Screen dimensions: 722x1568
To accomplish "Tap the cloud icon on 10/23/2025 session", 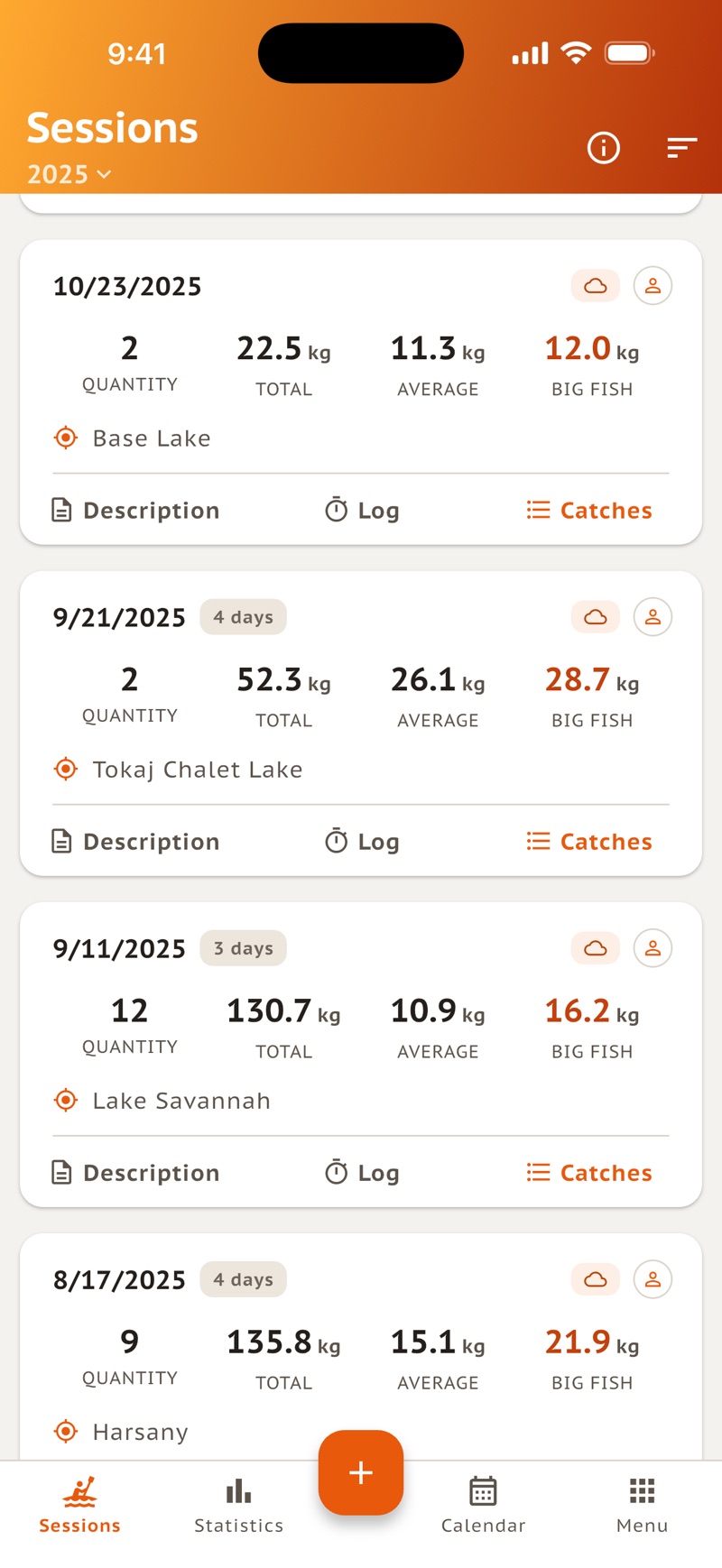I will pyautogui.click(x=596, y=286).
